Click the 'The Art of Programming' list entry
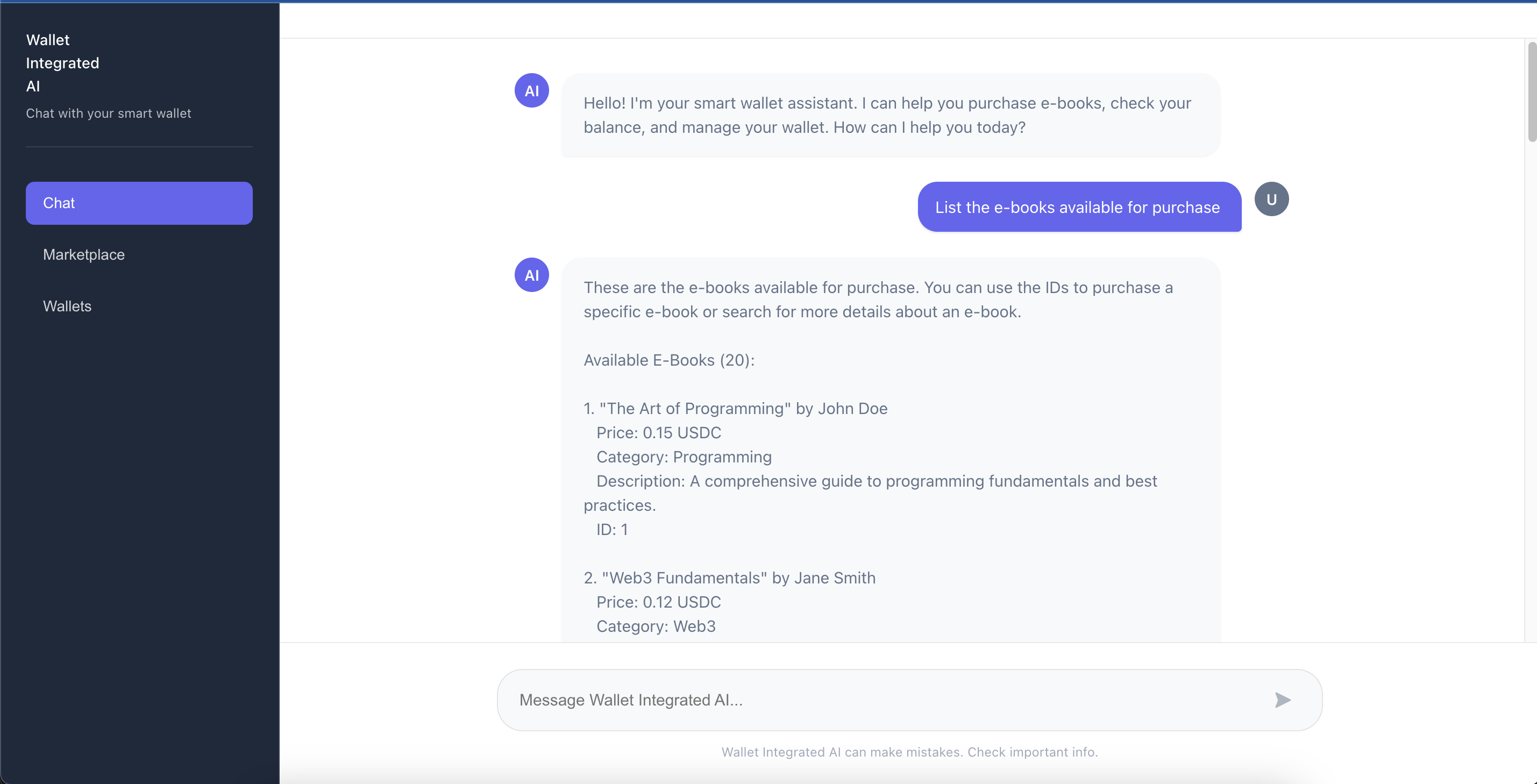 tap(735, 409)
